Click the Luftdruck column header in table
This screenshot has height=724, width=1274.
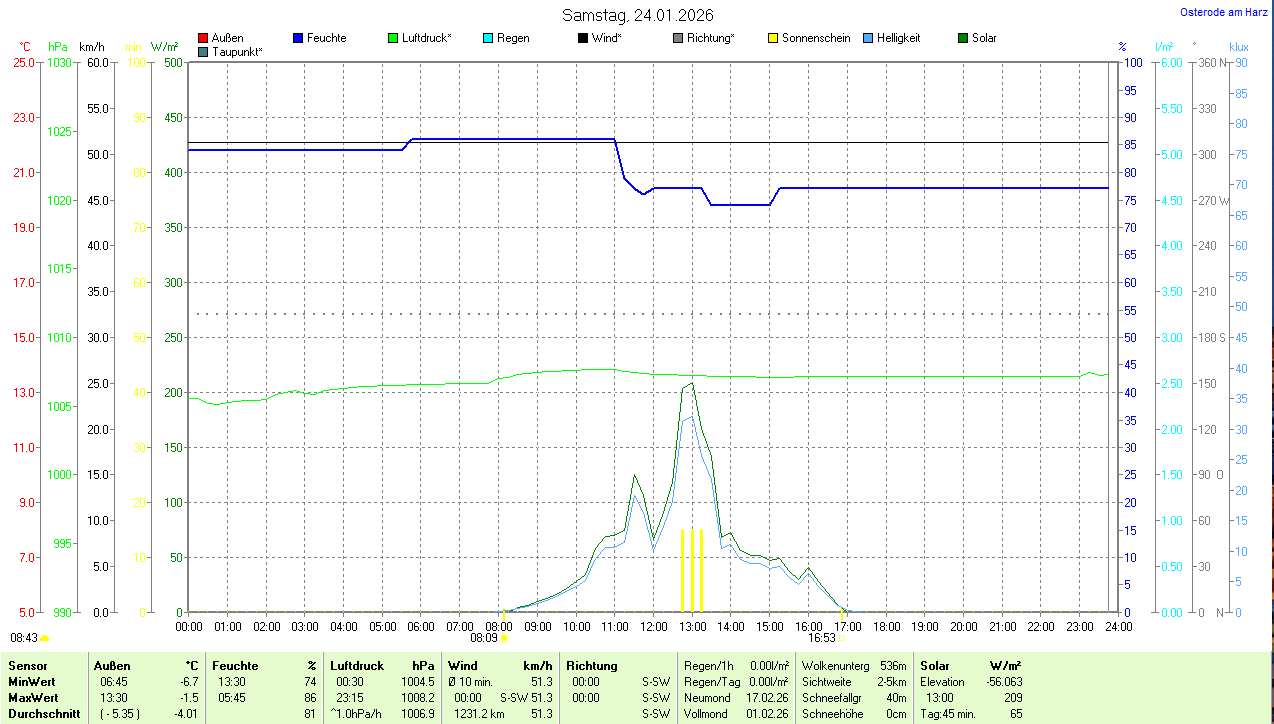pos(357,666)
